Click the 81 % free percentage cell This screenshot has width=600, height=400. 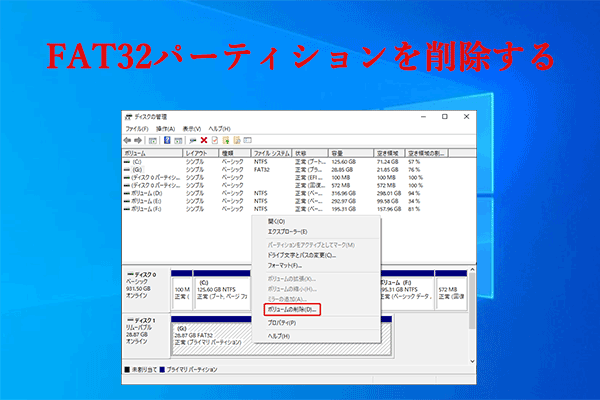click(x=414, y=209)
